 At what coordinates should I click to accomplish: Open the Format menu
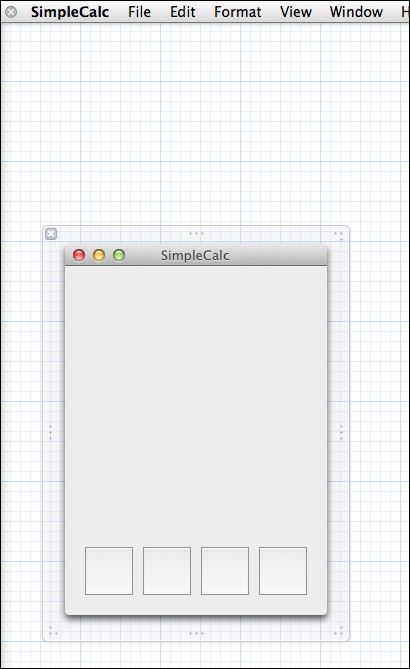tap(238, 12)
